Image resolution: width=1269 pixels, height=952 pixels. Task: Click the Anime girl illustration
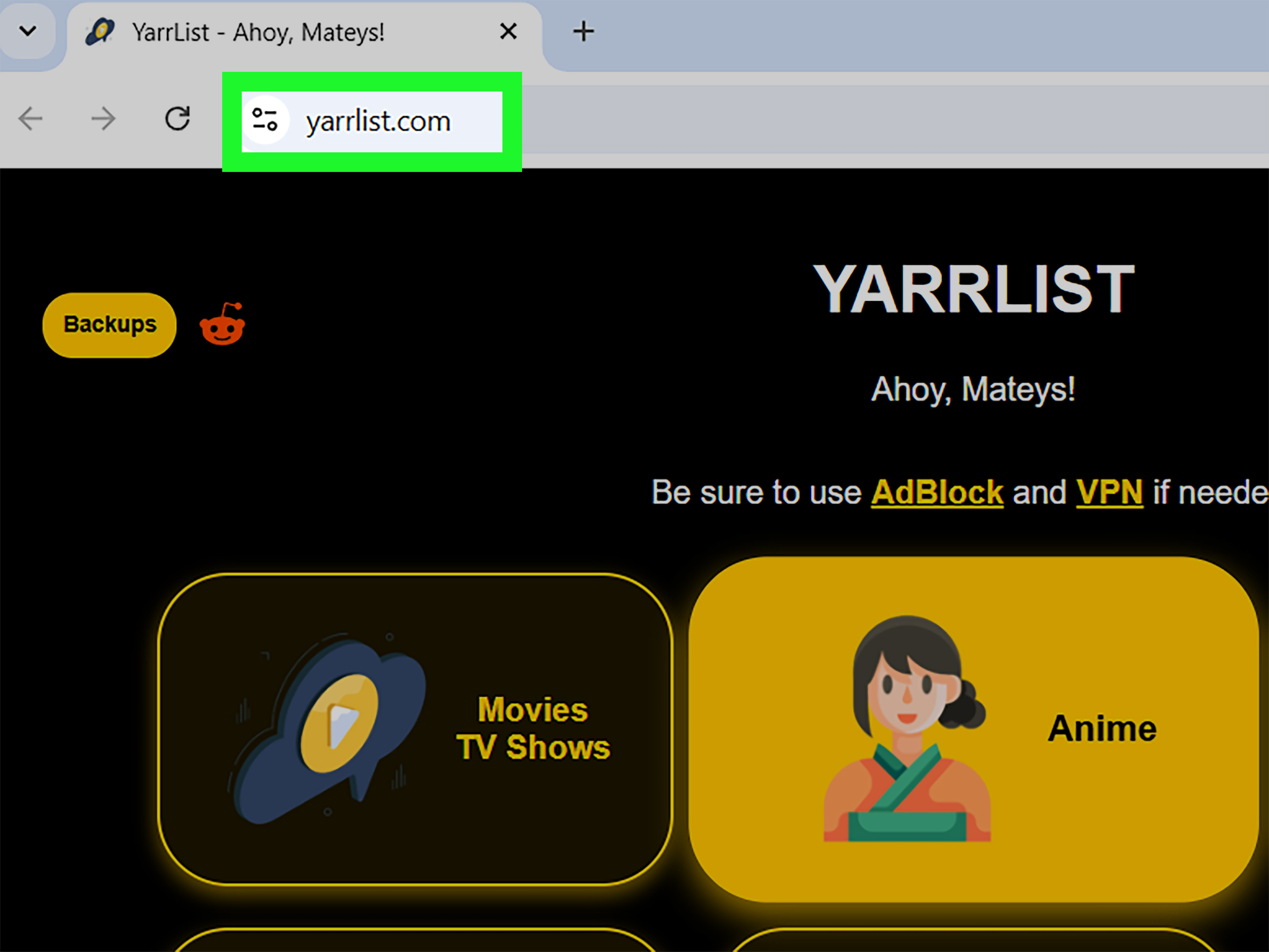(x=907, y=729)
